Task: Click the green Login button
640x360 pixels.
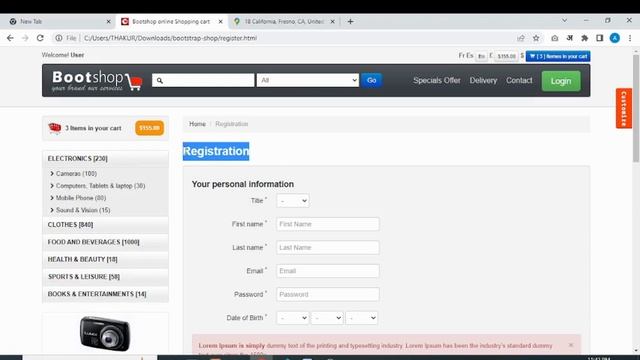Action: 561,81
